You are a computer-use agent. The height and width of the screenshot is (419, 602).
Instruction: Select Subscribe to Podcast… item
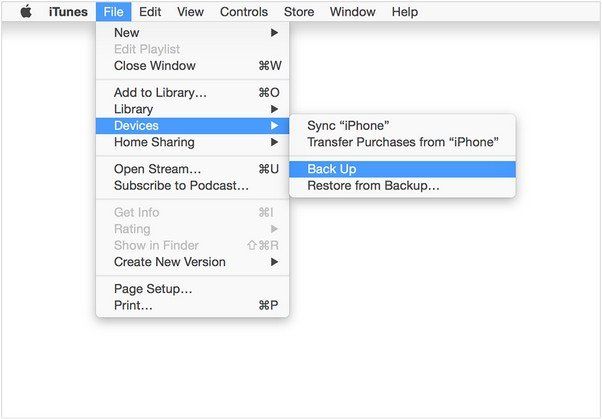[192, 185]
